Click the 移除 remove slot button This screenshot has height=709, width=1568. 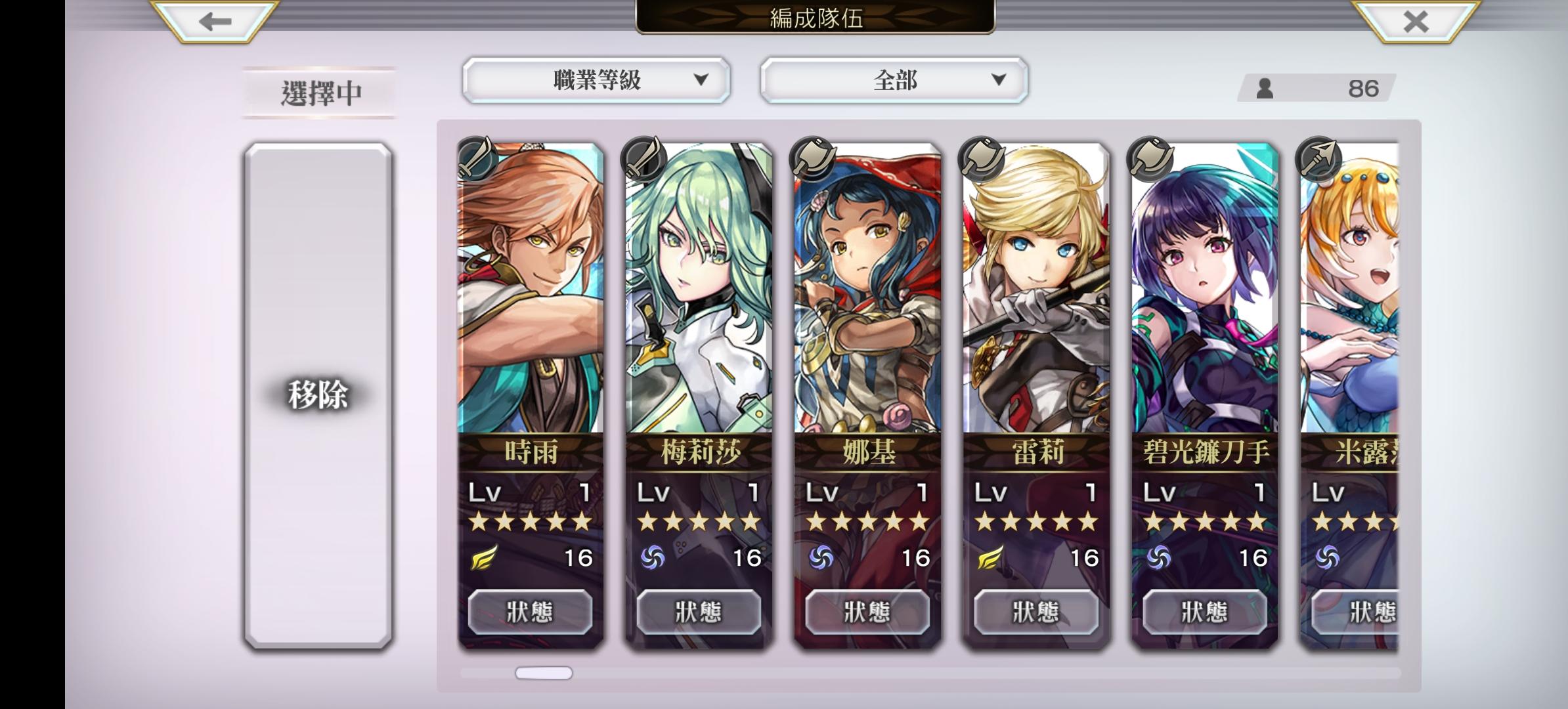pos(318,395)
